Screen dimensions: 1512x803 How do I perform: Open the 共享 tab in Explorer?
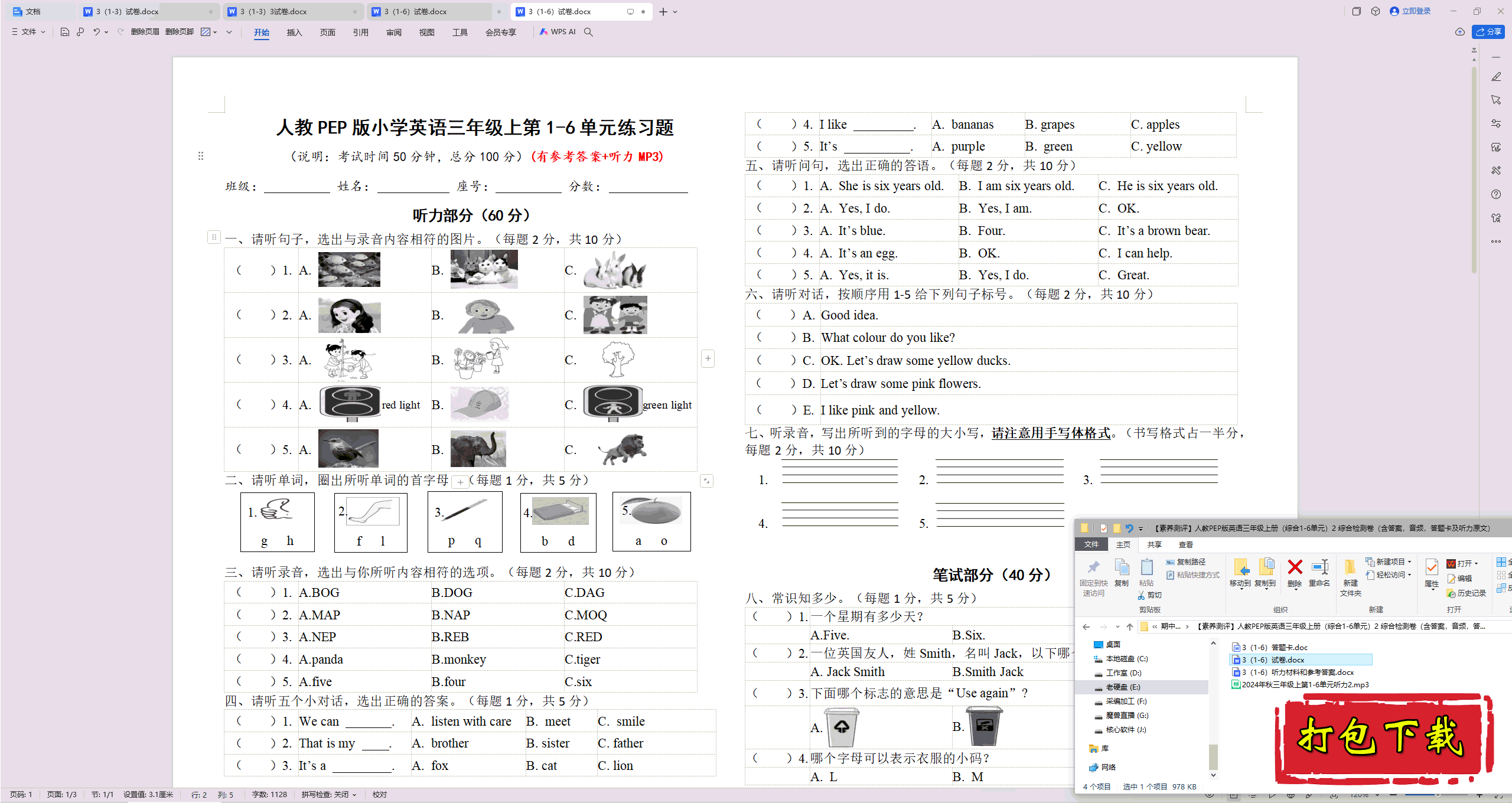point(1154,544)
